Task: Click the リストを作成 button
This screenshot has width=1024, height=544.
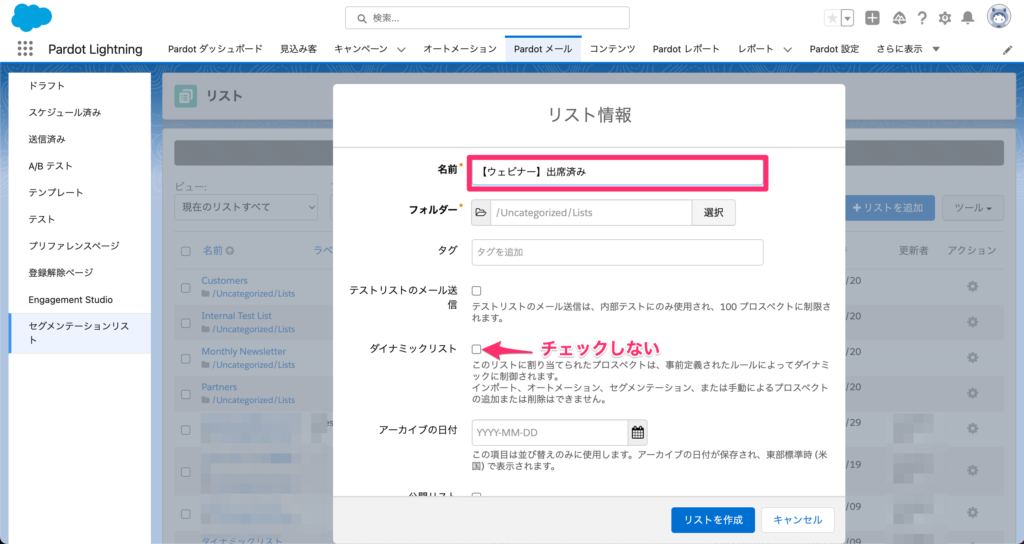Action: coord(713,520)
